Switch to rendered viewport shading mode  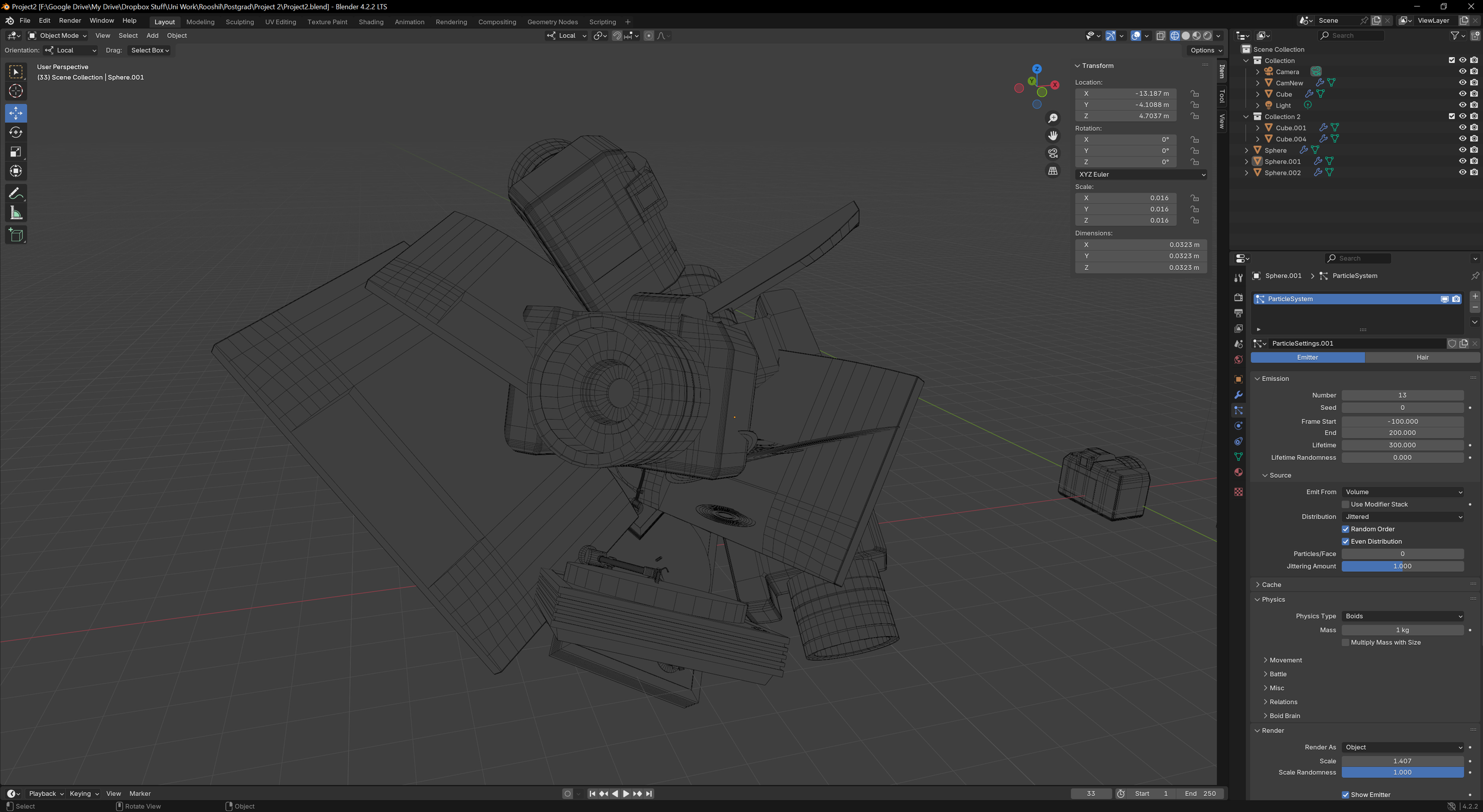[x=1207, y=36]
